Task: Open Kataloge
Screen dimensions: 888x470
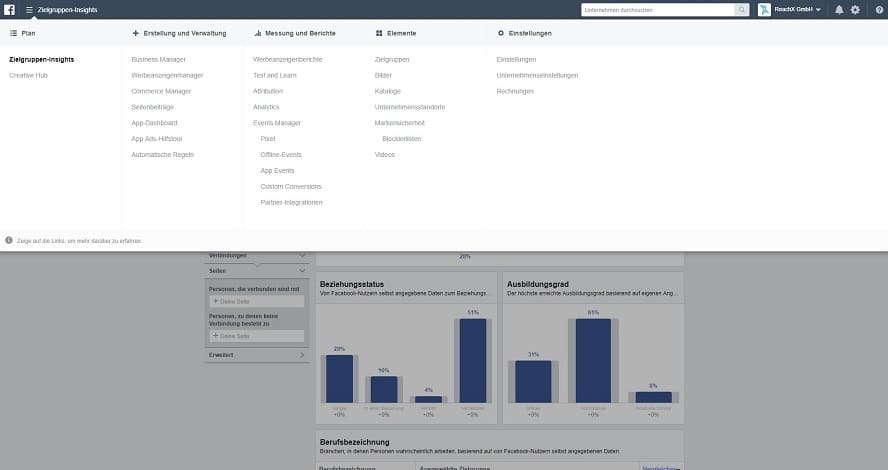Action: pyautogui.click(x=387, y=91)
